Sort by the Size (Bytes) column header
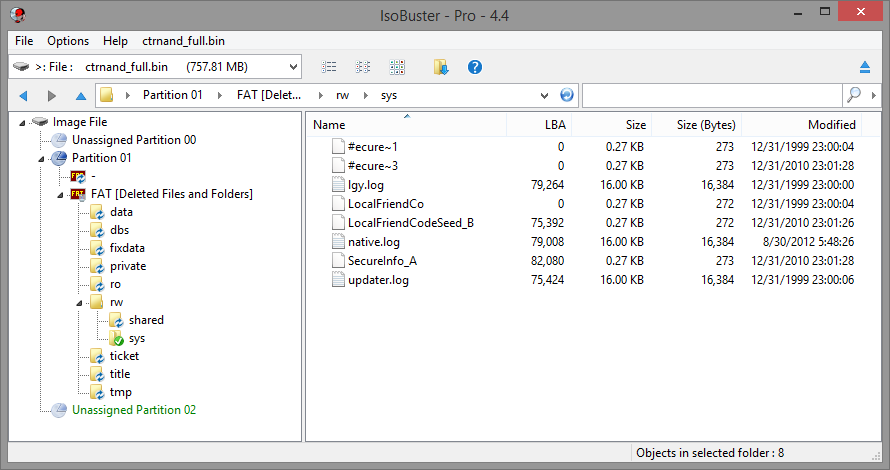Image resolution: width=890 pixels, height=470 pixels. (696, 124)
